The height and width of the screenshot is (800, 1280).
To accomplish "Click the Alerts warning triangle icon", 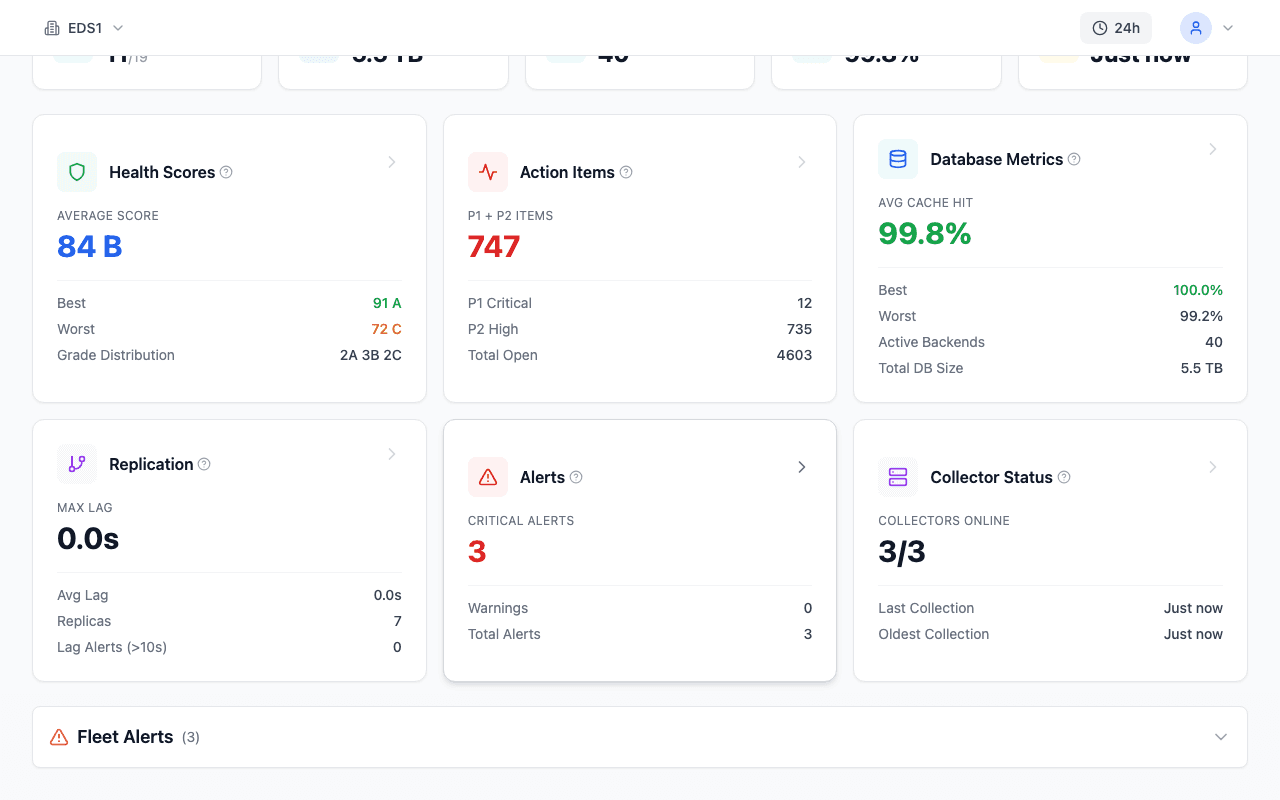I will (488, 477).
